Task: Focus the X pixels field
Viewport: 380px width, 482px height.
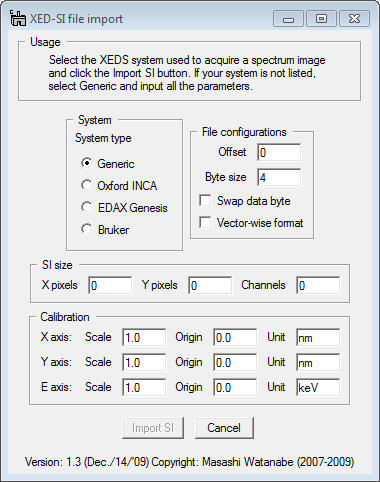Action: click(110, 285)
